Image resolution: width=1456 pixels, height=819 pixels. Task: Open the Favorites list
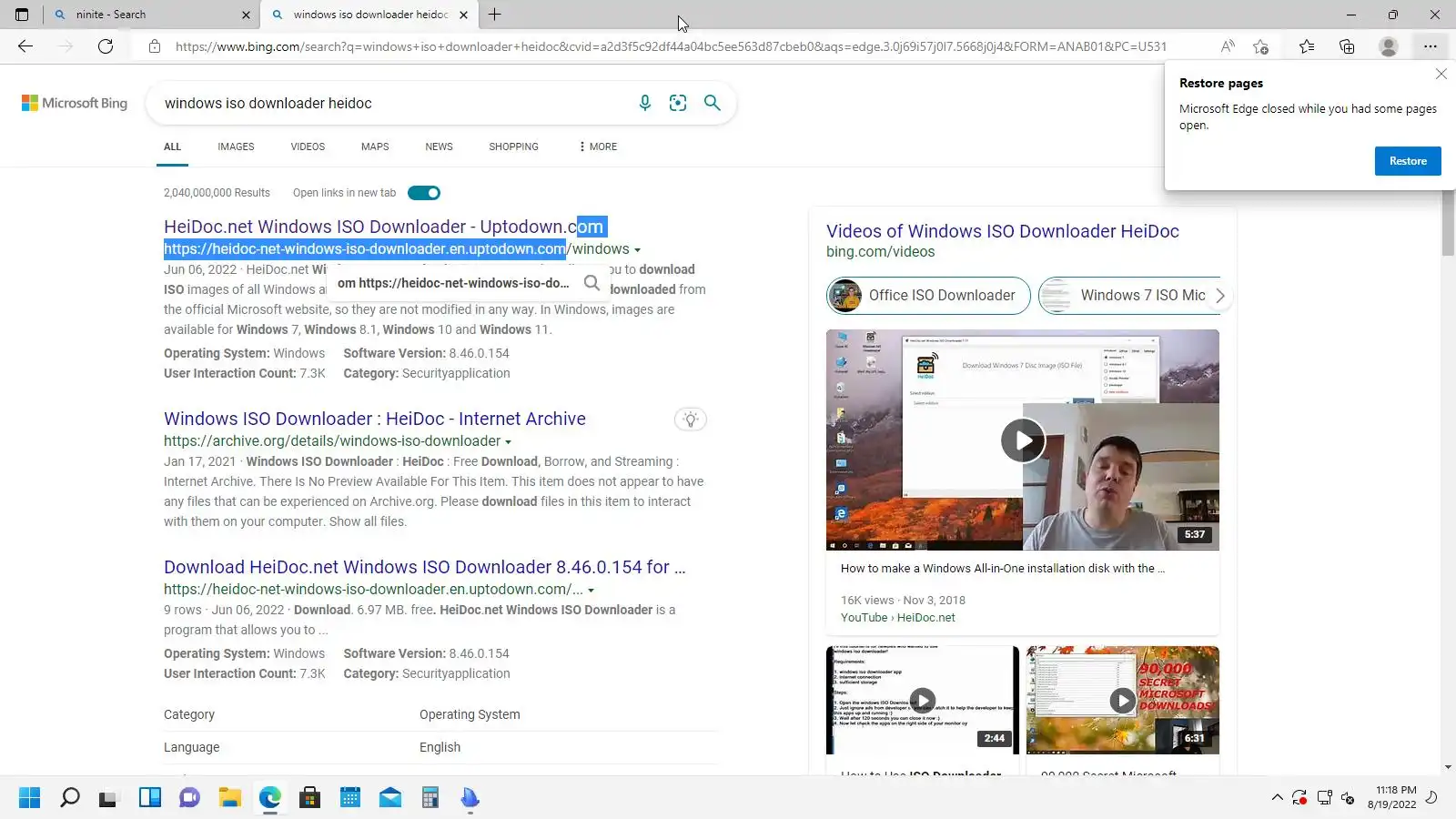coord(1307,46)
